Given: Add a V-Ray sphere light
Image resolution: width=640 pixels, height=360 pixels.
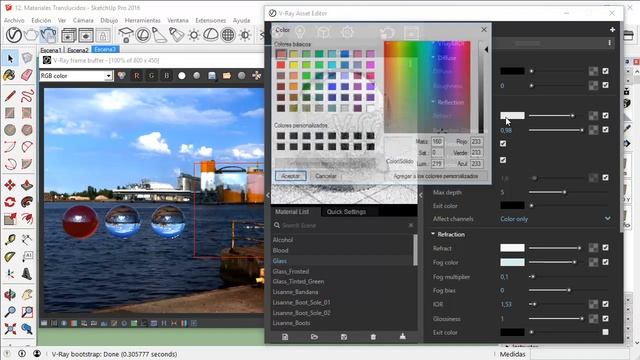Looking at the screenshot, I should pos(228,35).
